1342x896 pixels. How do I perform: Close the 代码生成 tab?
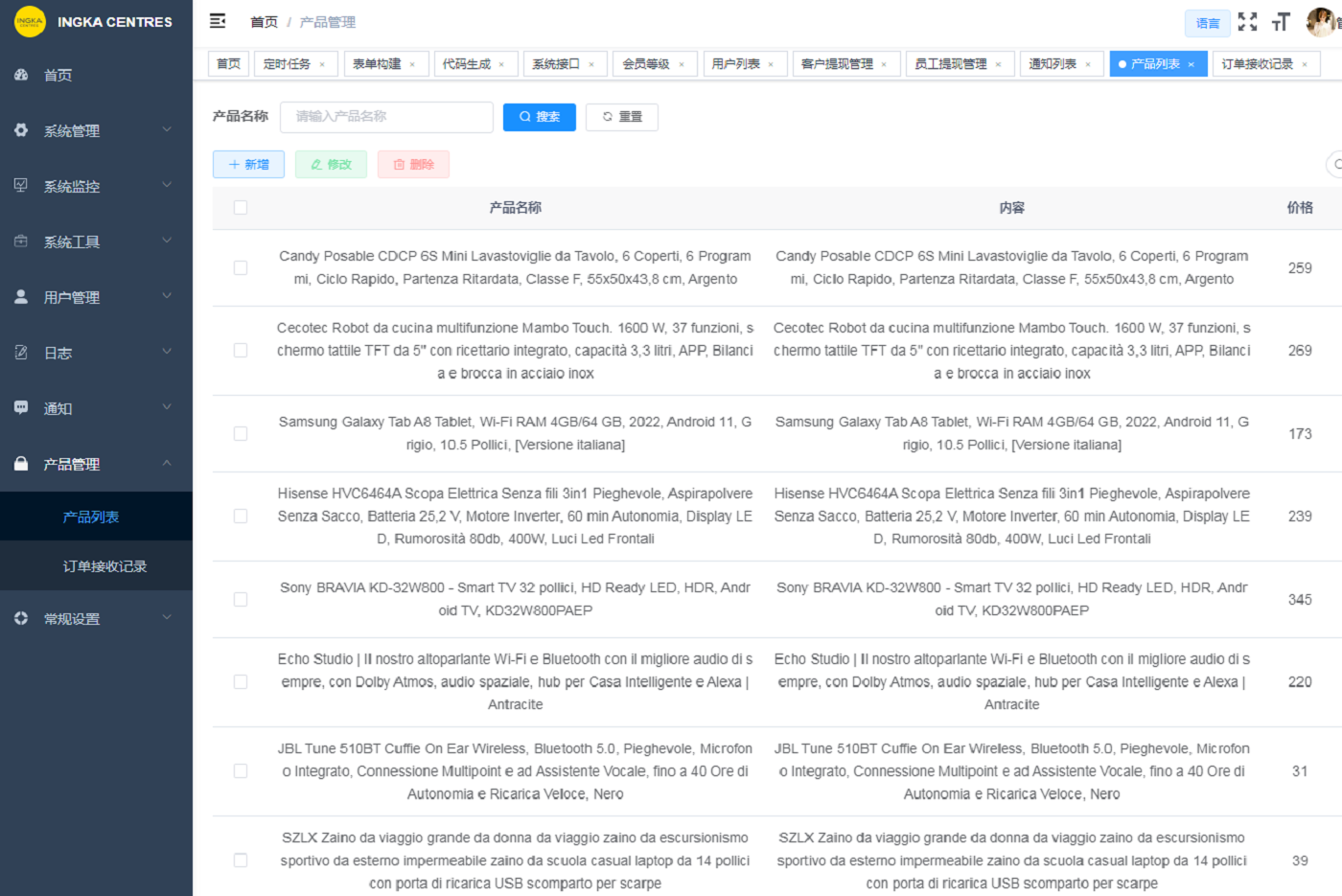[x=501, y=64]
